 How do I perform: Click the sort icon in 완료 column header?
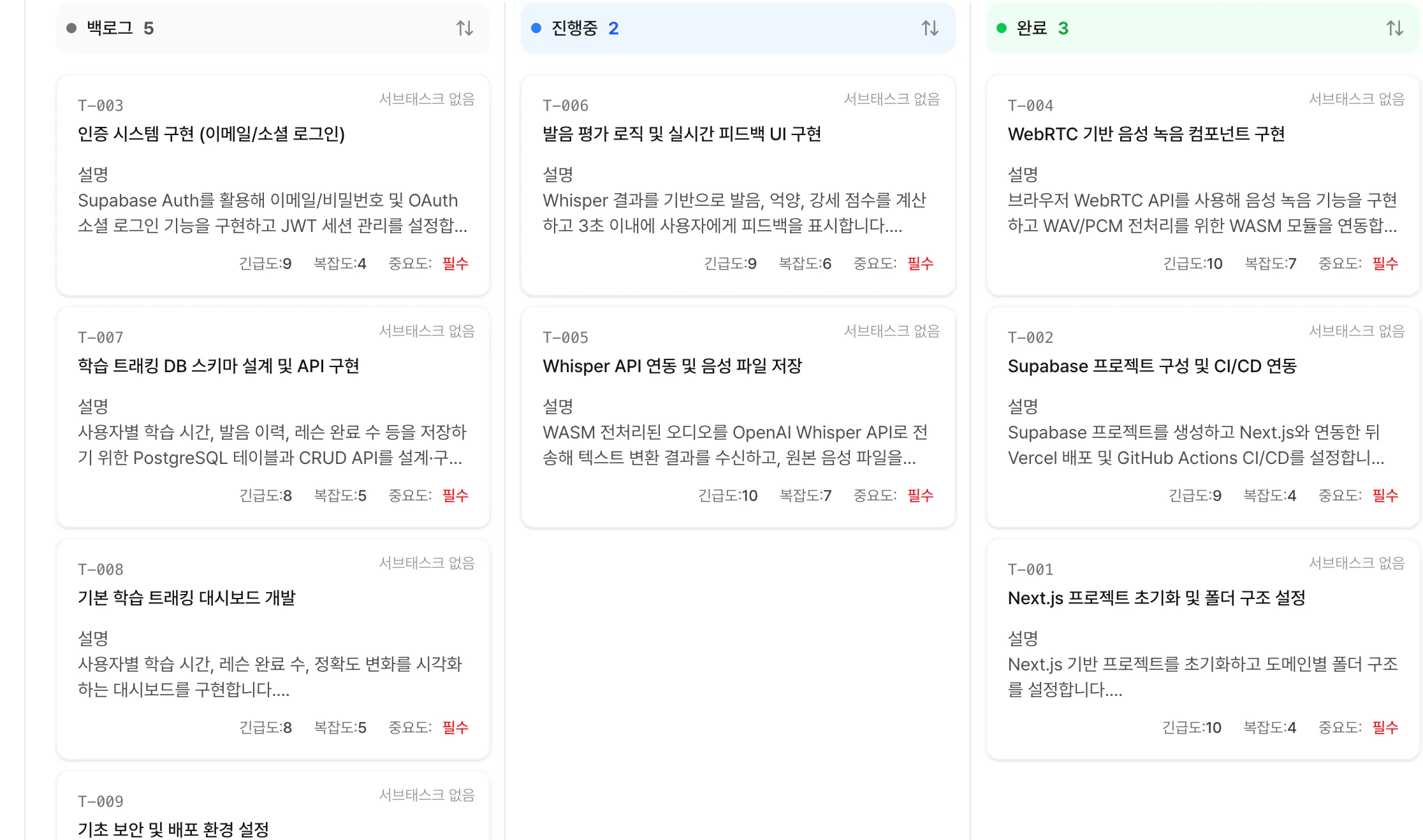tap(1395, 28)
